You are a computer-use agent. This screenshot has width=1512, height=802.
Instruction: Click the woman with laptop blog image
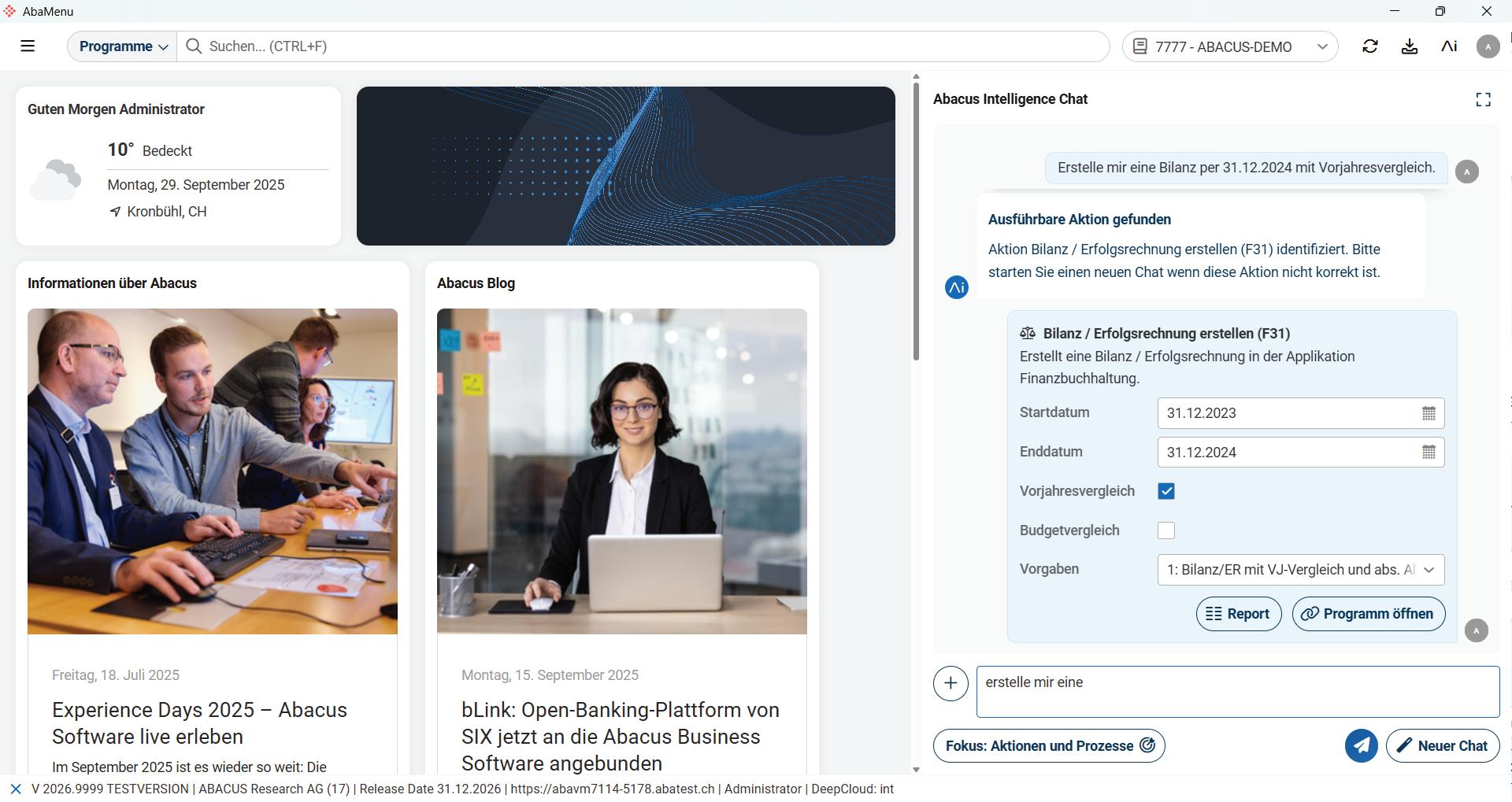(622, 471)
